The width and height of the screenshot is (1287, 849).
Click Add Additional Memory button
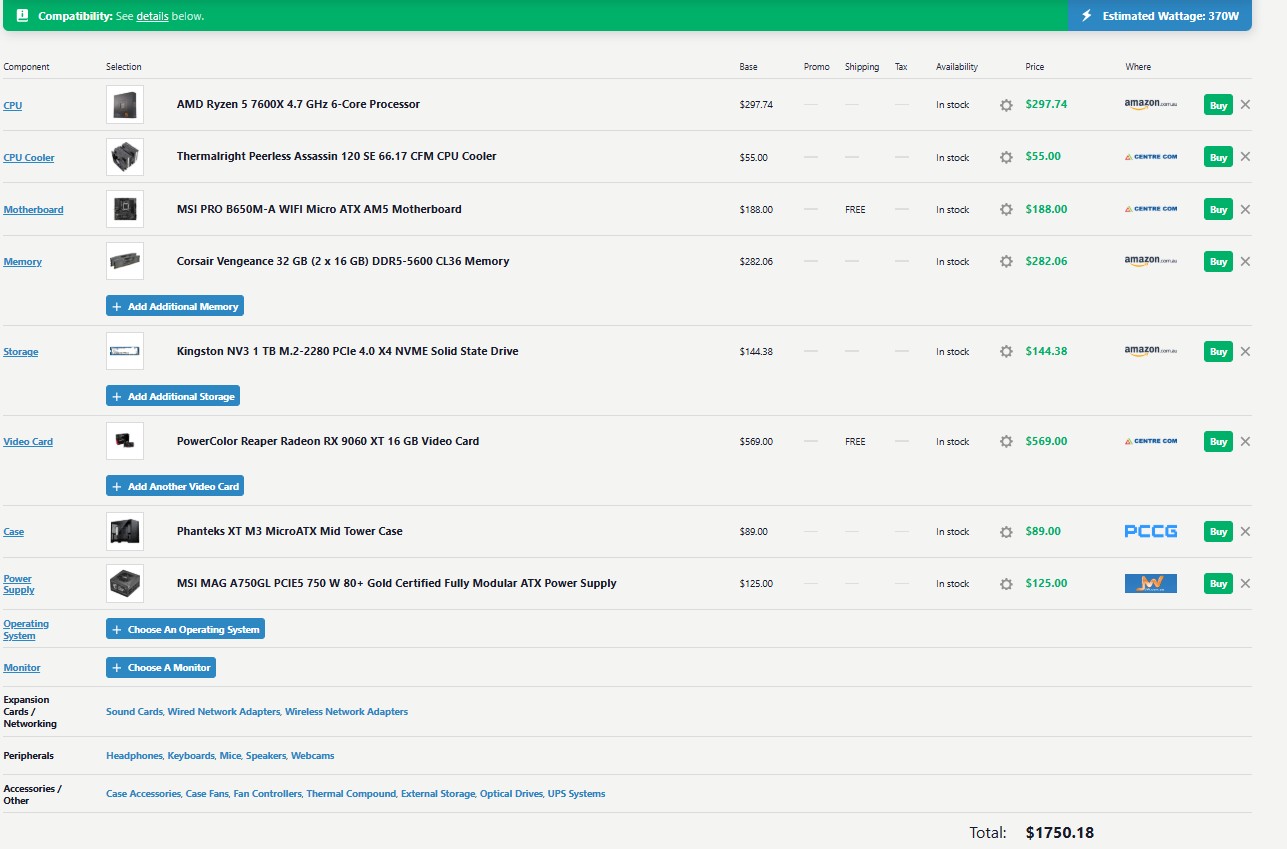click(175, 306)
